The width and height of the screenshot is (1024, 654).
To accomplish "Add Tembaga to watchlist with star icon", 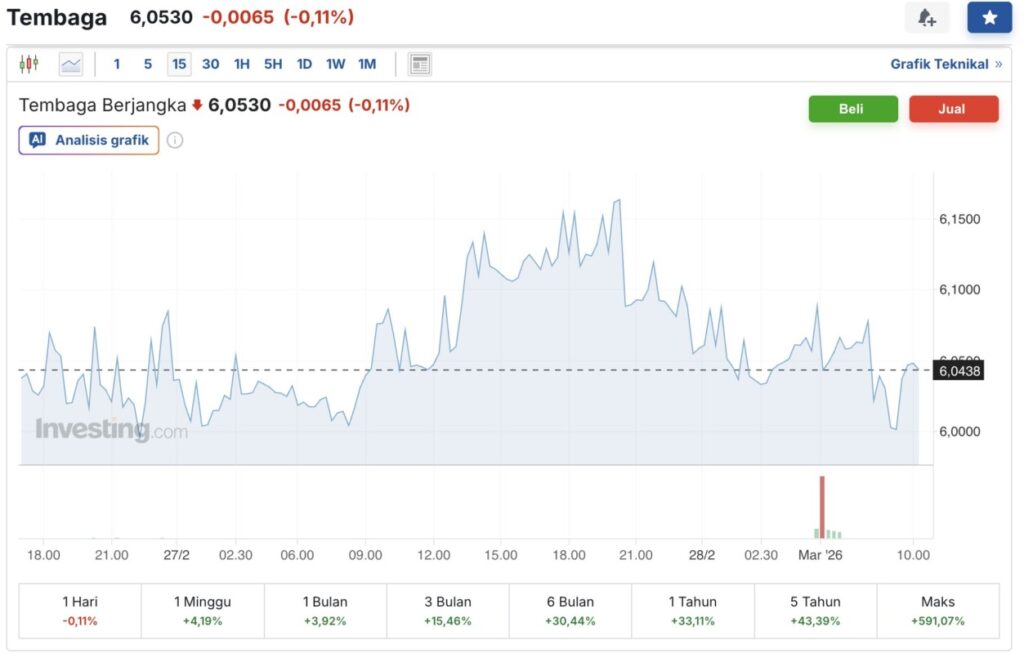I will coord(989,18).
